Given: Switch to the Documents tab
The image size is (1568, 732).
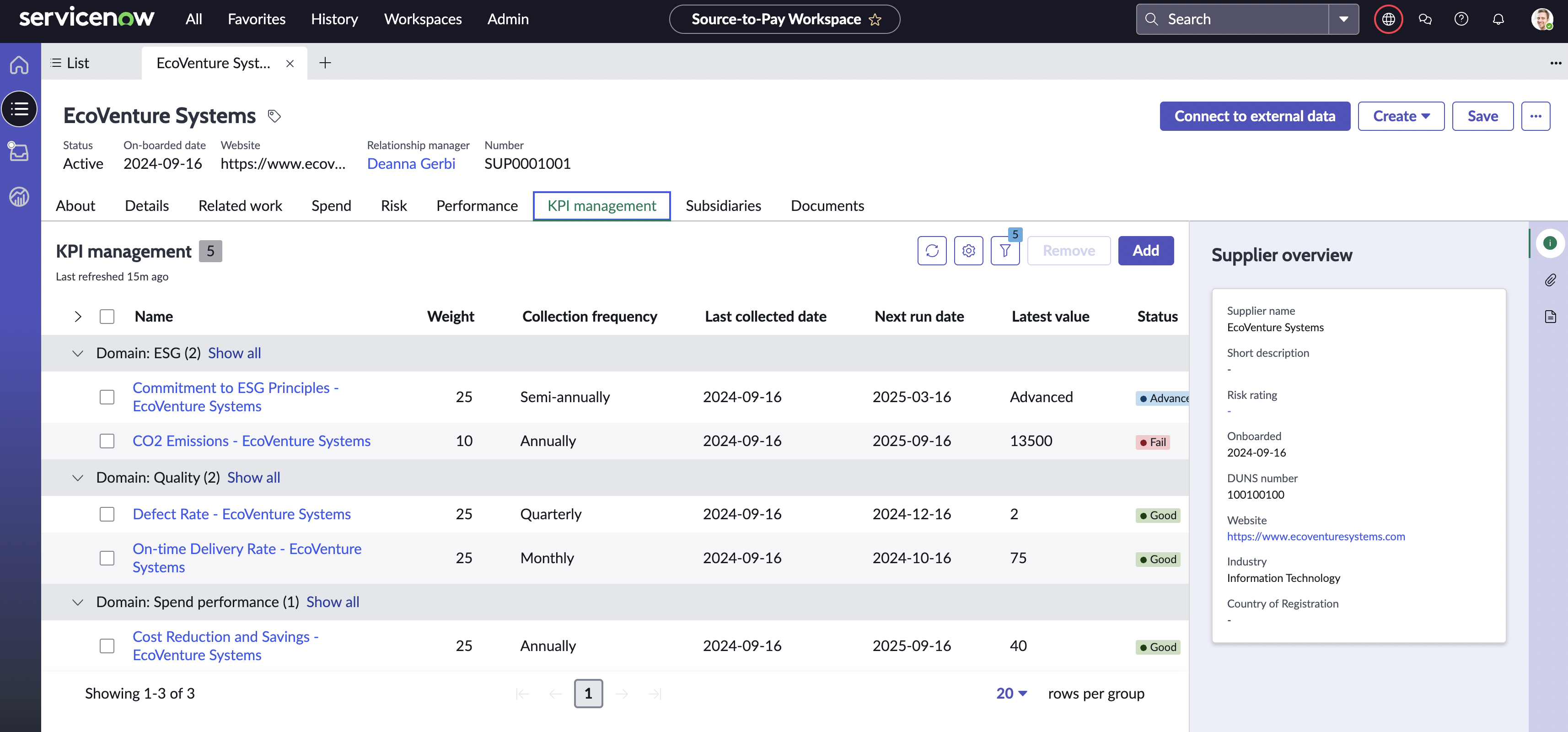Looking at the screenshot, I should [x=827, y=206].
